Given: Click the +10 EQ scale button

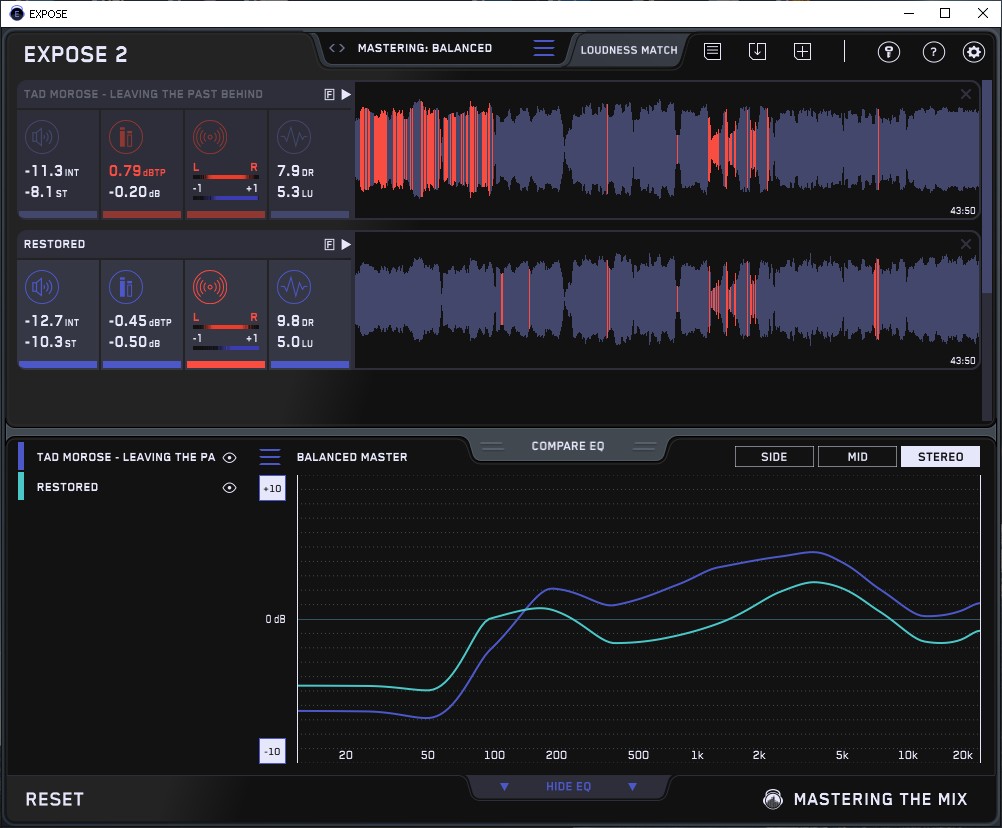Looking at the screenshot, I should (272, 488).
